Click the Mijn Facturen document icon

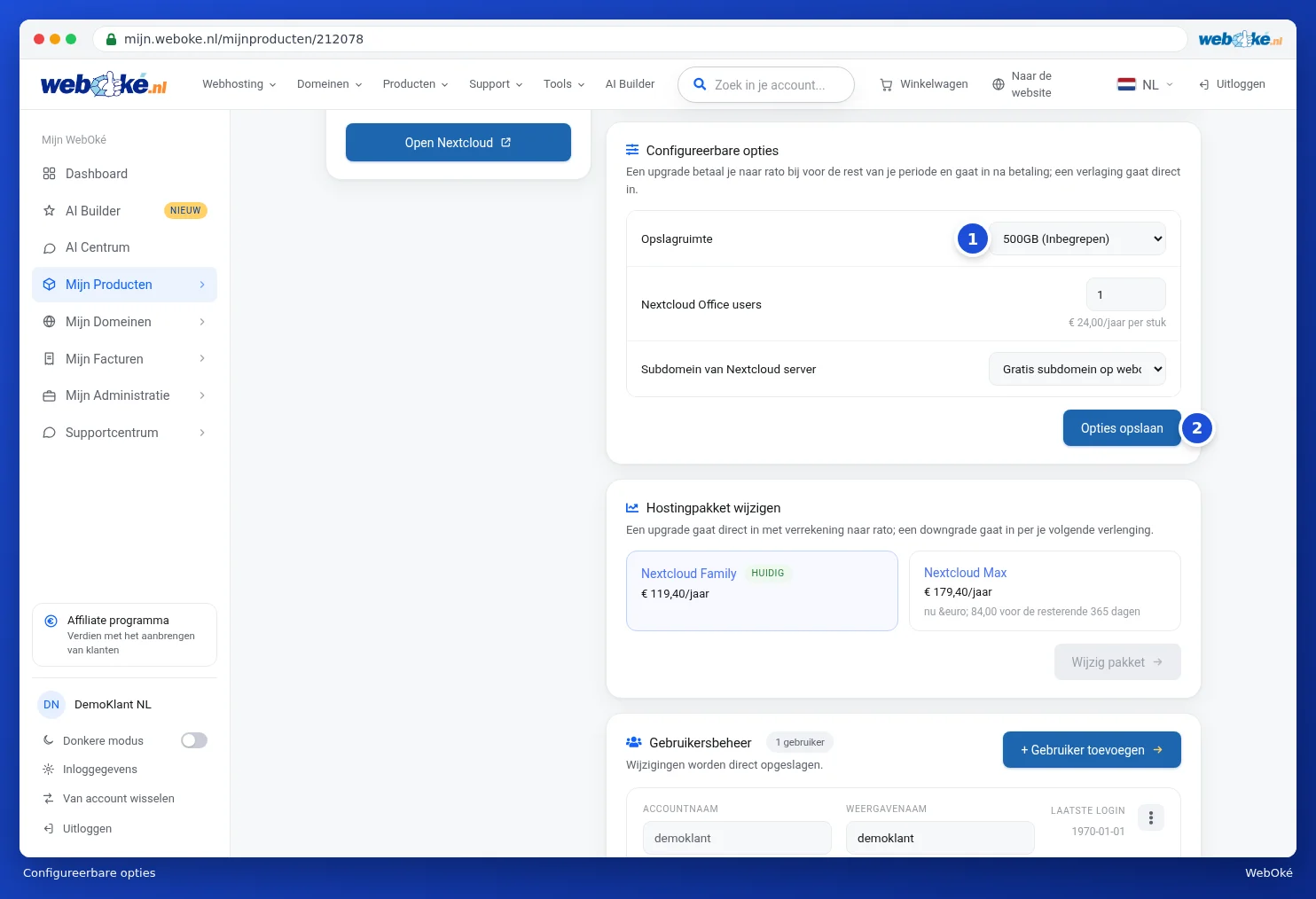(50, 359)
